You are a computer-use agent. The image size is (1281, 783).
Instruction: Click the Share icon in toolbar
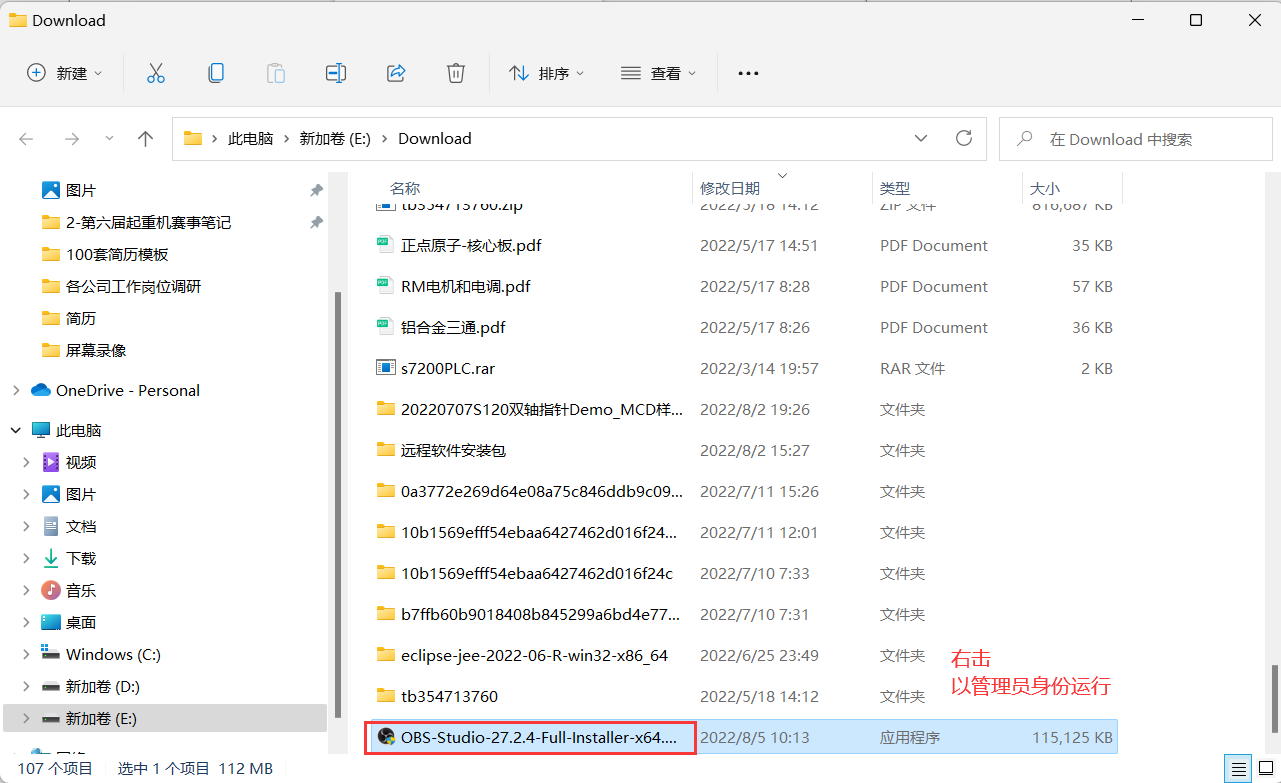pyautogui.click(x=396, y=73)
